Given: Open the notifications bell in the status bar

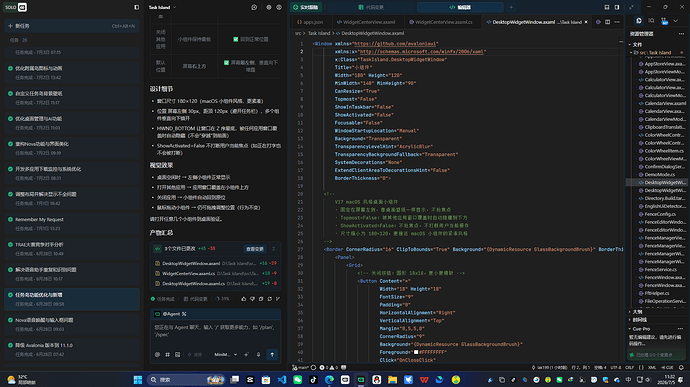Looking at the screenshot, I should point(681,367).
